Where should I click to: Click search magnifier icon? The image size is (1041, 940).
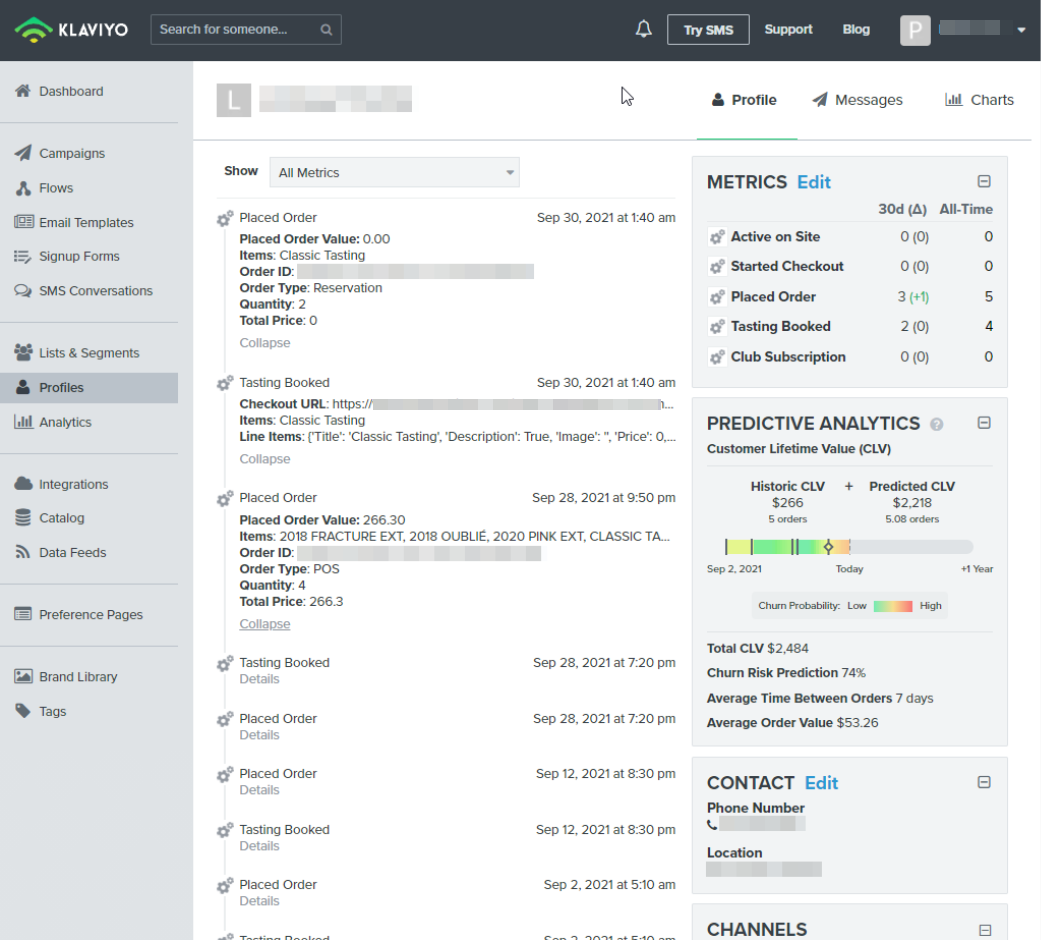coord(326,30)
